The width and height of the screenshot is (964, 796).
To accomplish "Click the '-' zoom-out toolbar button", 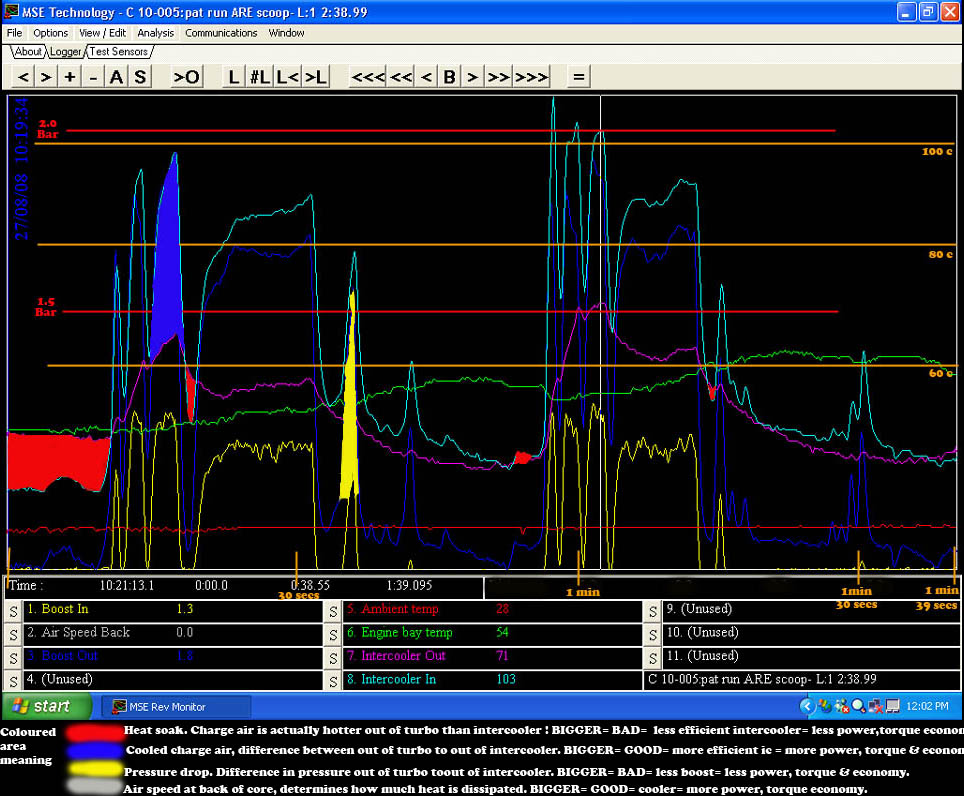I will pyautogui.click(x=93, y=77).
